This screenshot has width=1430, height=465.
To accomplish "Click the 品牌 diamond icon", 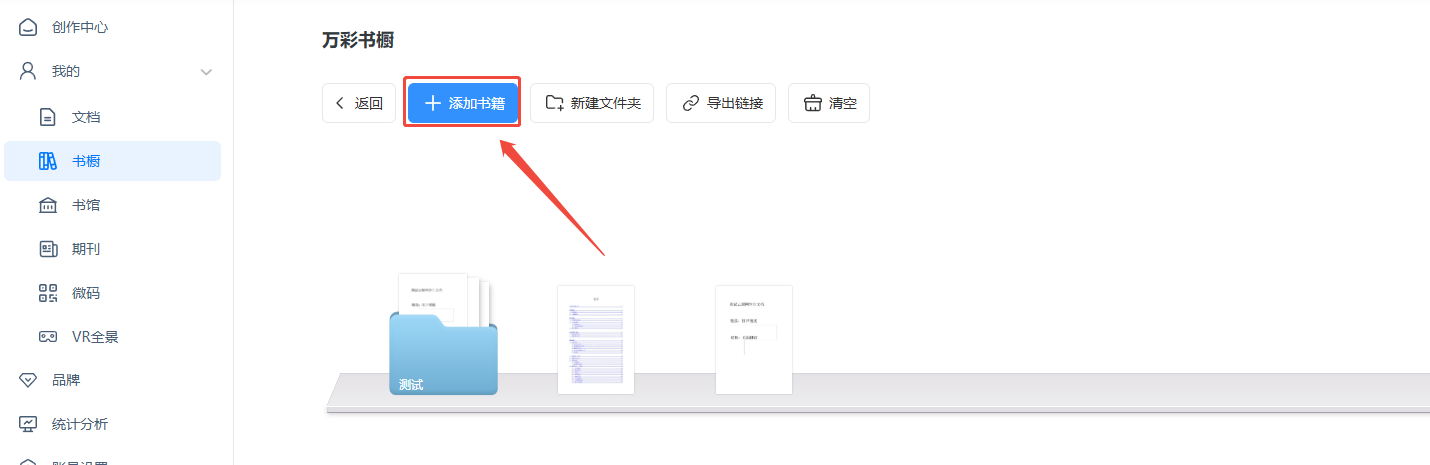I will pyautogui.click(x=28, y=380).
